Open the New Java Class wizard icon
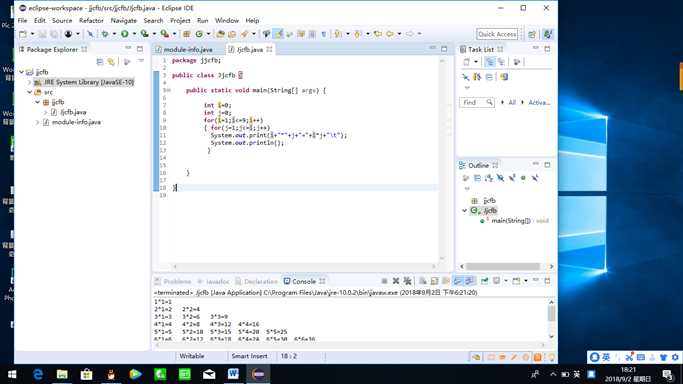Viewport: 683px width, 384px height. pyautogui.click(x=199, y=34)
